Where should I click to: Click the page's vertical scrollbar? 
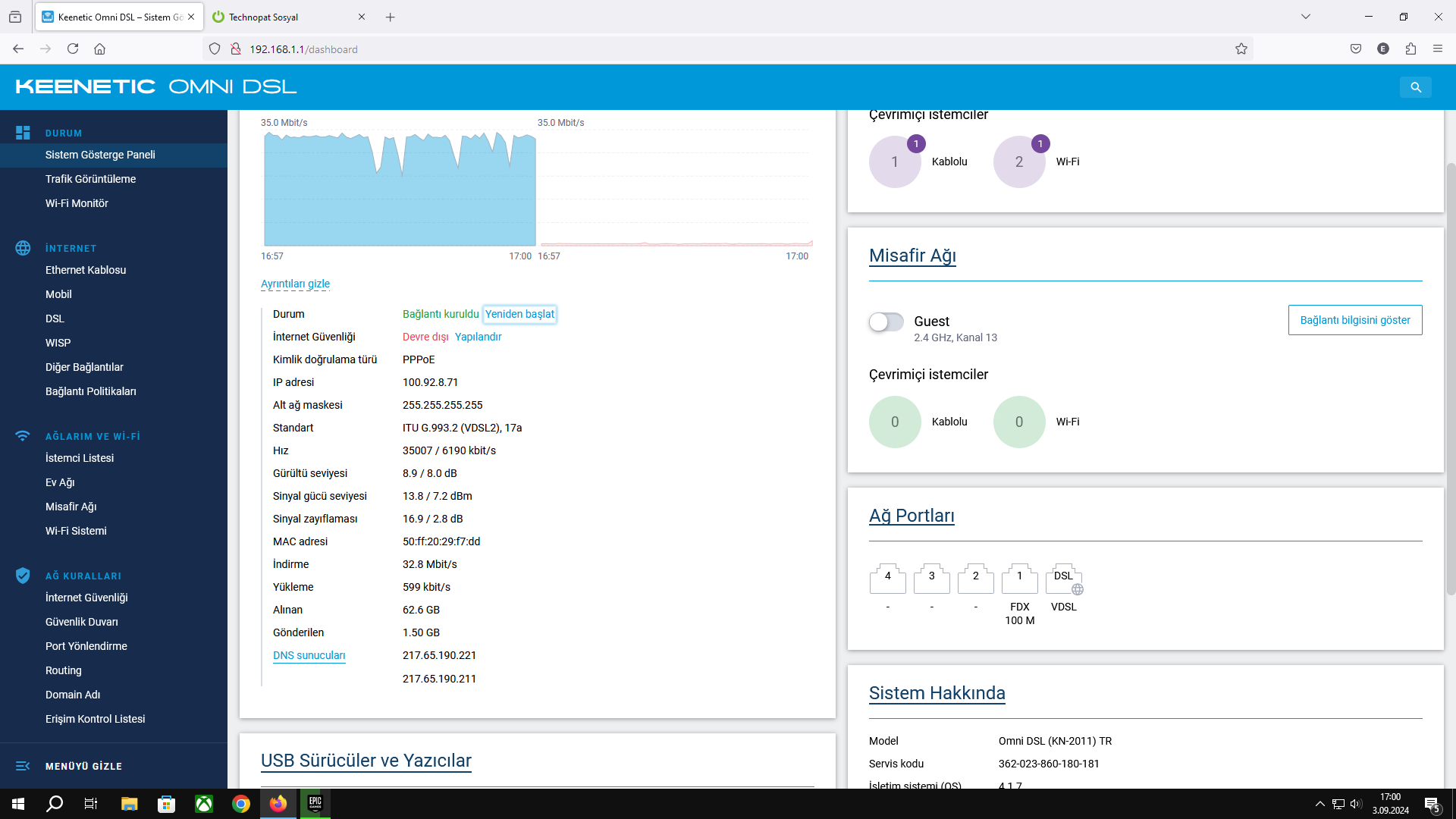click(x=1450, y=379)
